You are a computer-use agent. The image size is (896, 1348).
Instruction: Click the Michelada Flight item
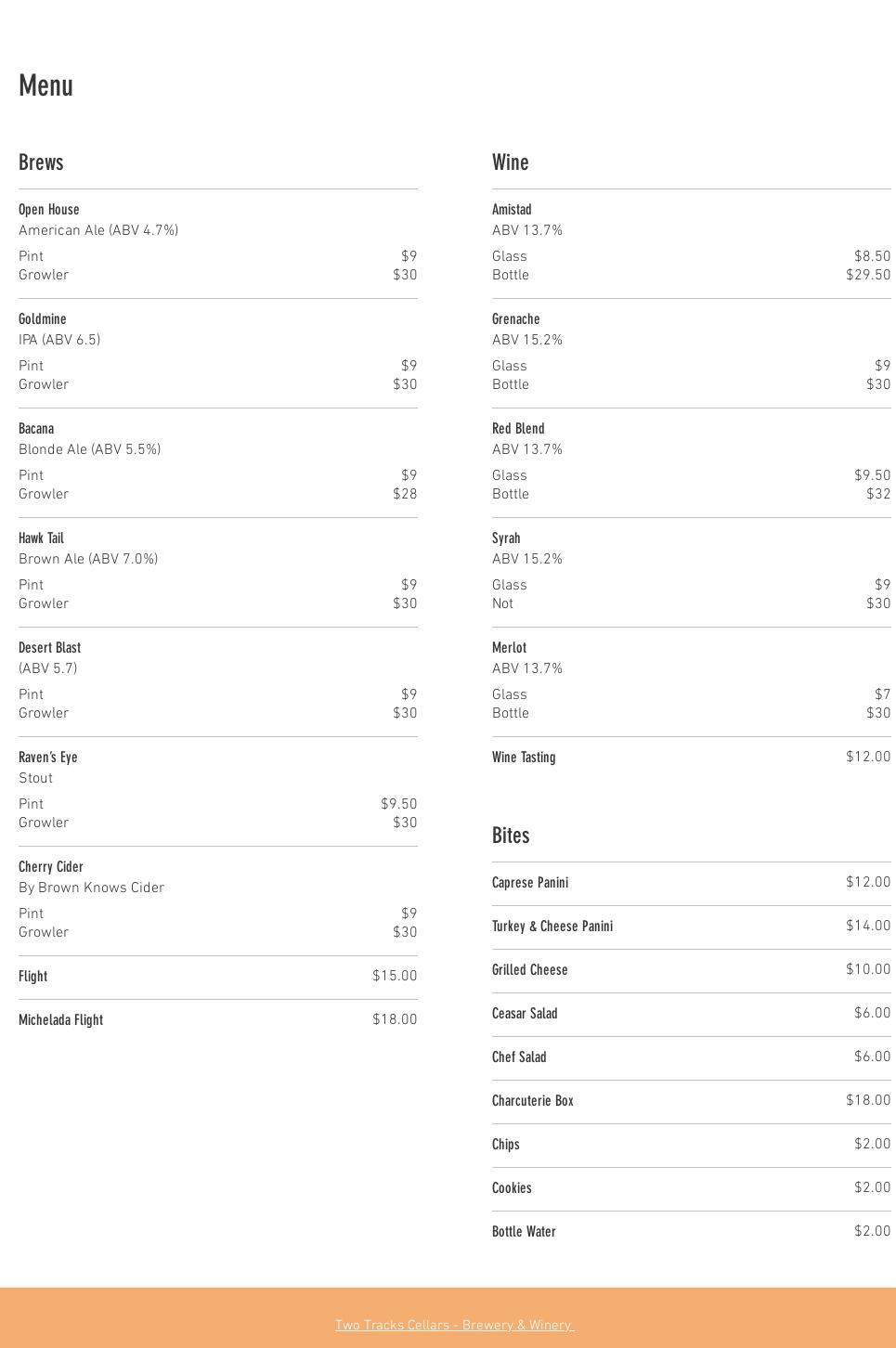point(60,1020)
